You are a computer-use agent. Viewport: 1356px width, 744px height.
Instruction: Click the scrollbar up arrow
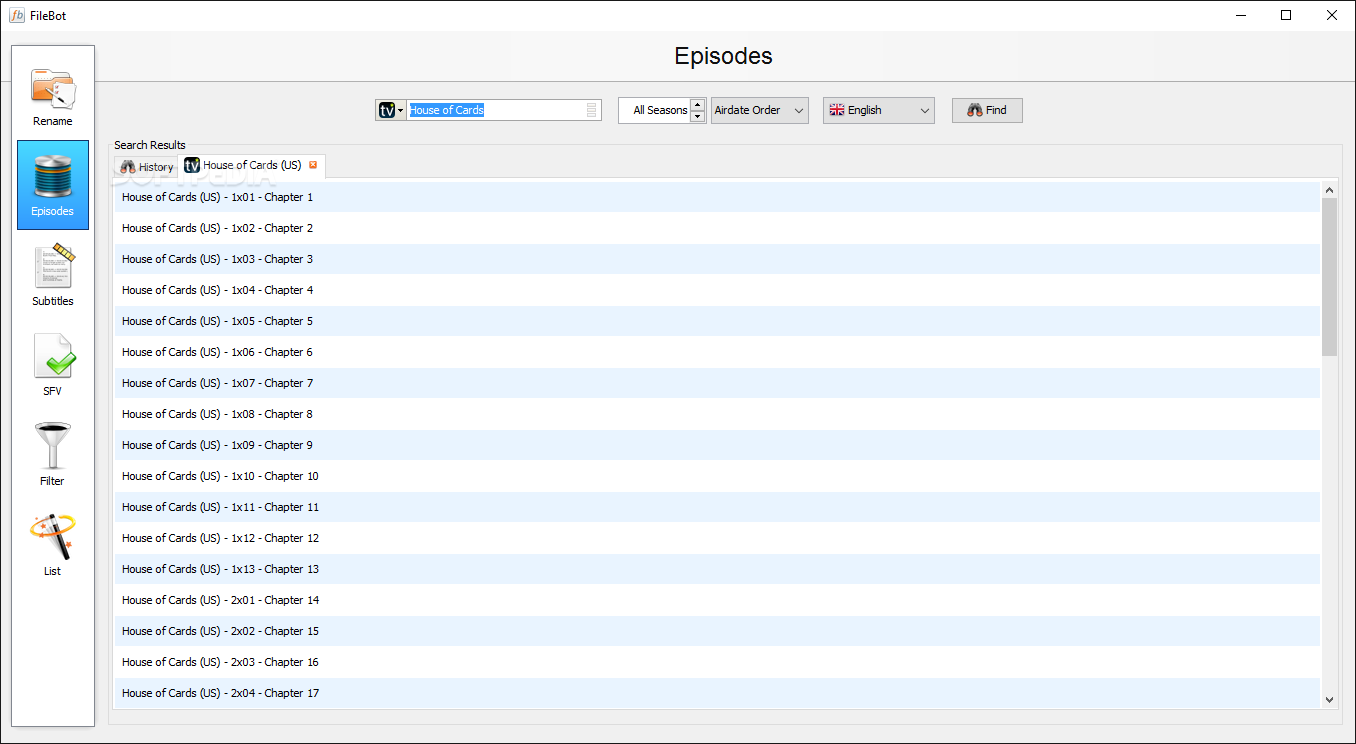click(1329, 189)
